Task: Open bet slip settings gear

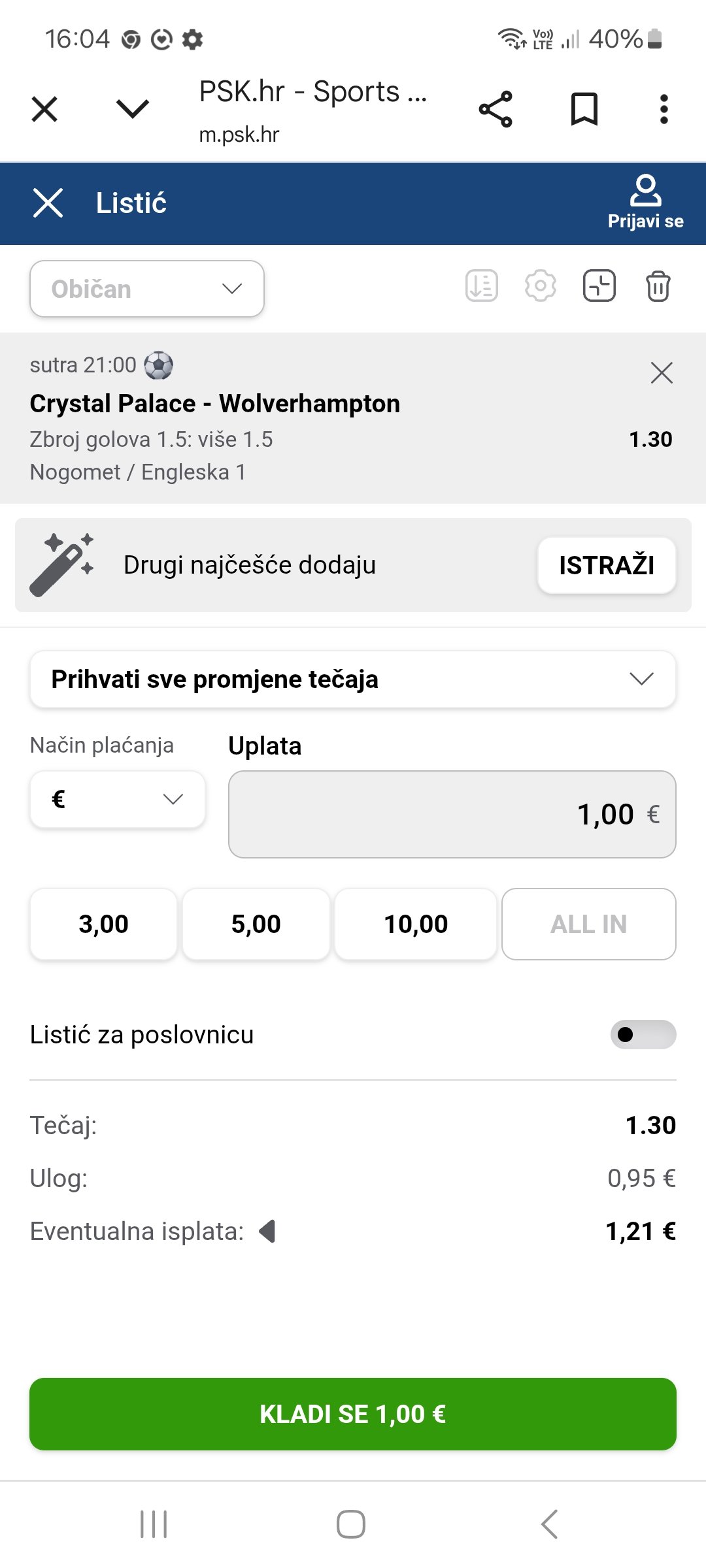Action: tap(541, 286)
